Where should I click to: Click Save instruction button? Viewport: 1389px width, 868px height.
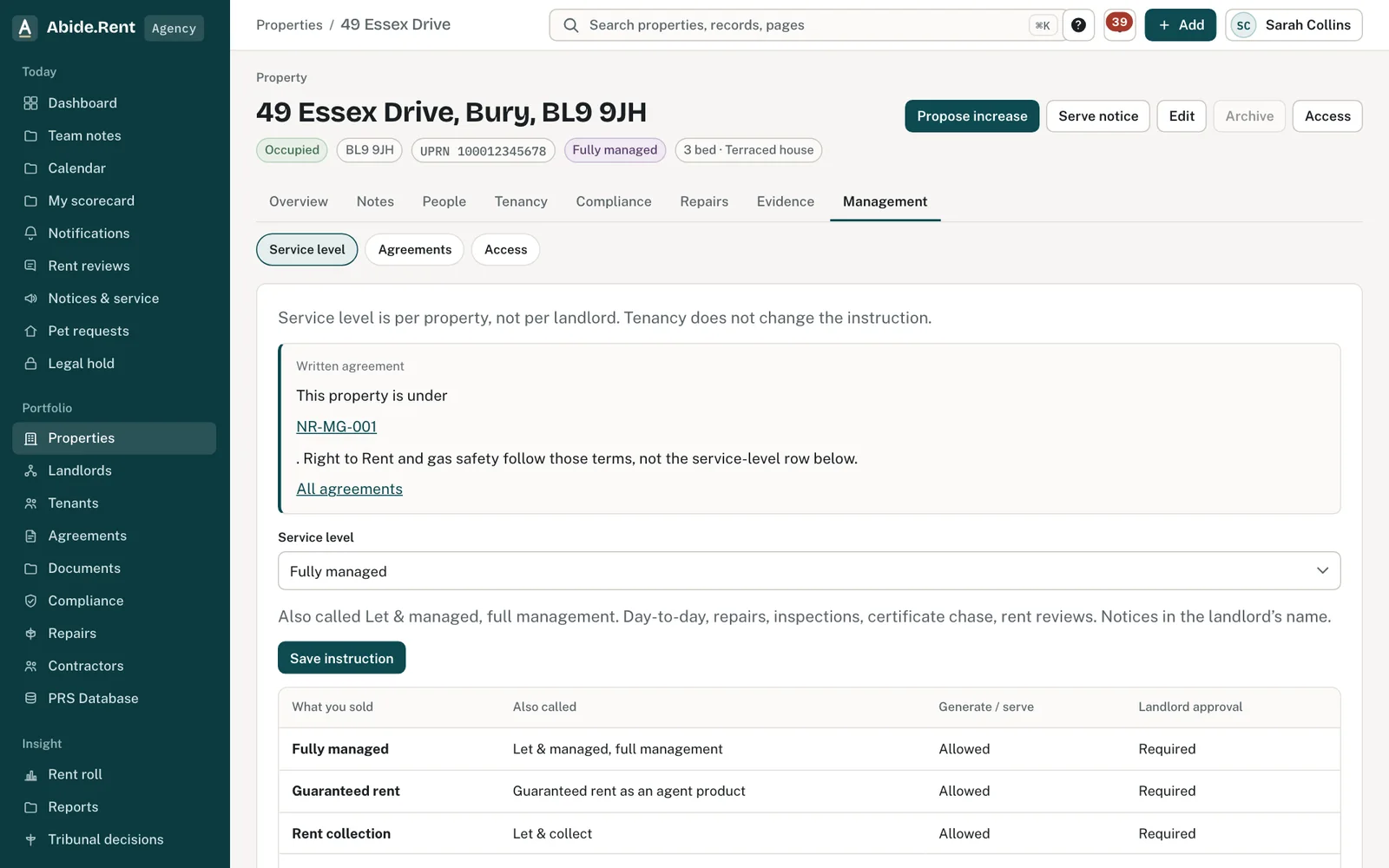tap(342, 658)
